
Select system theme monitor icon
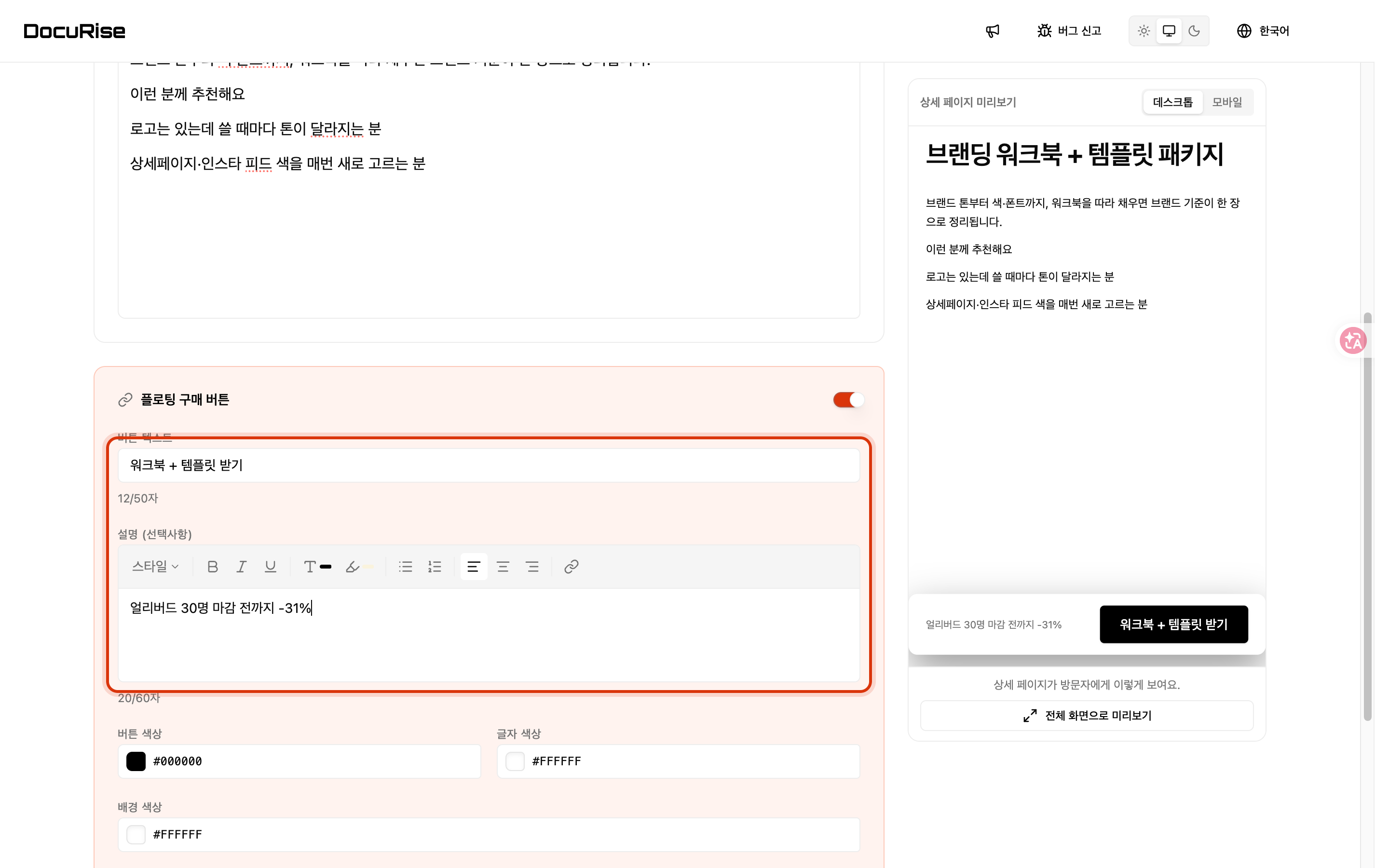[1169, 31]
